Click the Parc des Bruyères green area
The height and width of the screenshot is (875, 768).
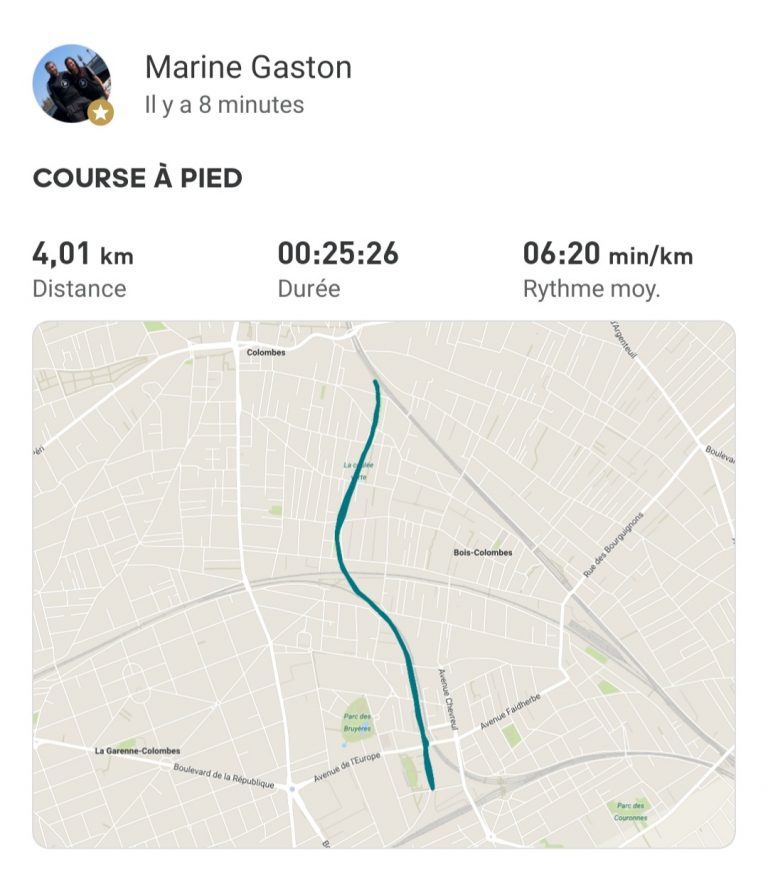tap(356, 722)
